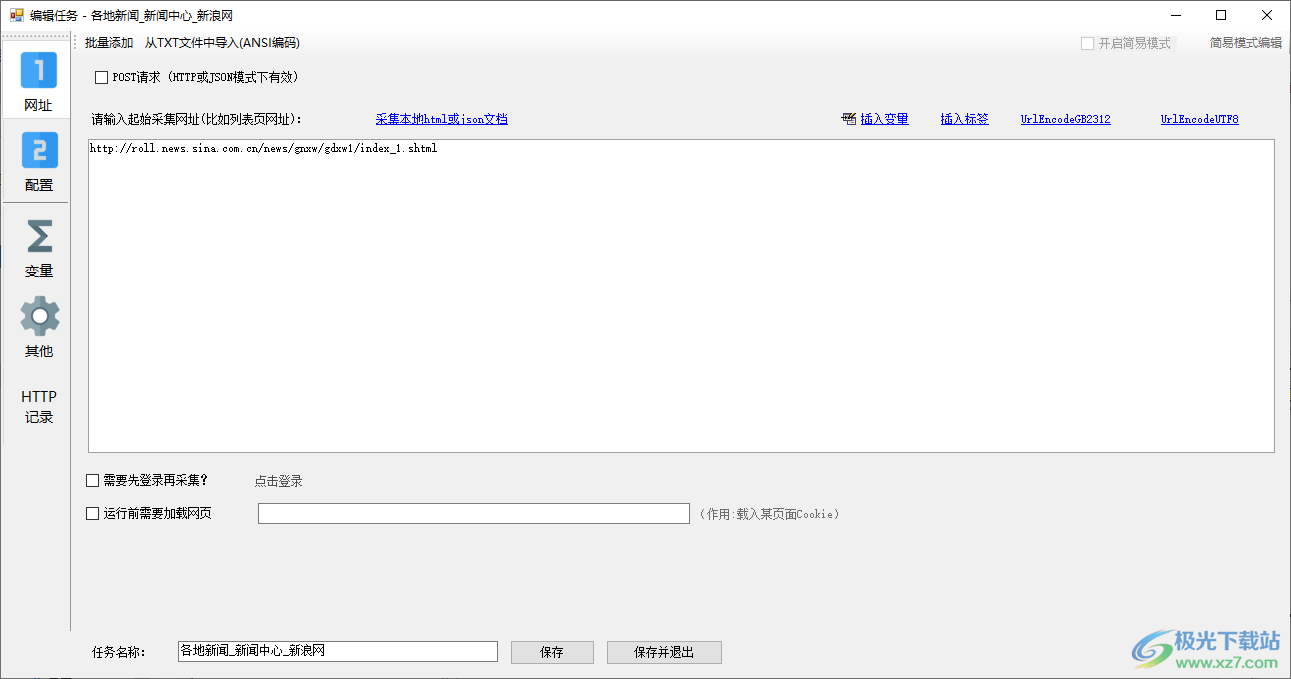Click the sina URL line in text area
The width and height of the screenshot is (1291, 679).
[x=263, y=149]
